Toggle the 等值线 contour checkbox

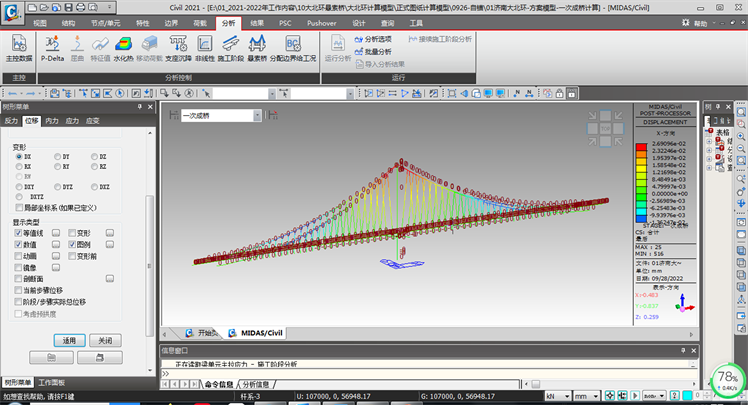(19, 232)
